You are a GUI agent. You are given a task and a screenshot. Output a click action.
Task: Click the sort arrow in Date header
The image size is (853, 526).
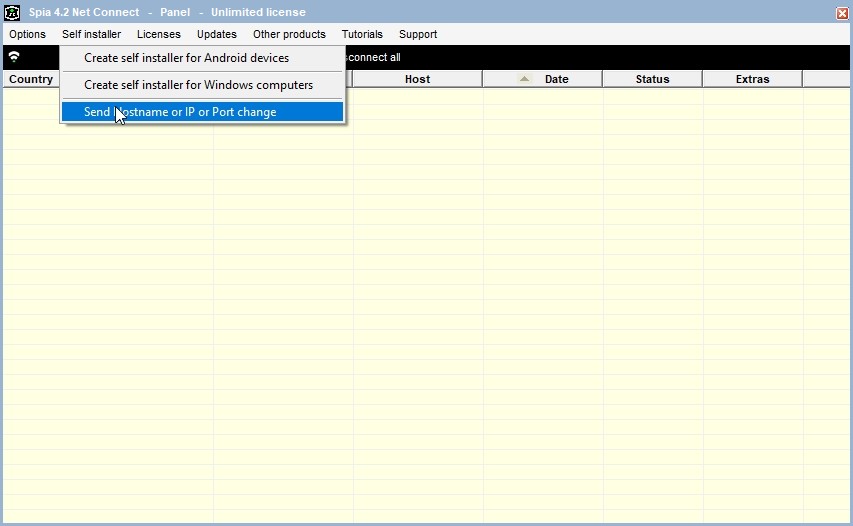pos(524,79)
